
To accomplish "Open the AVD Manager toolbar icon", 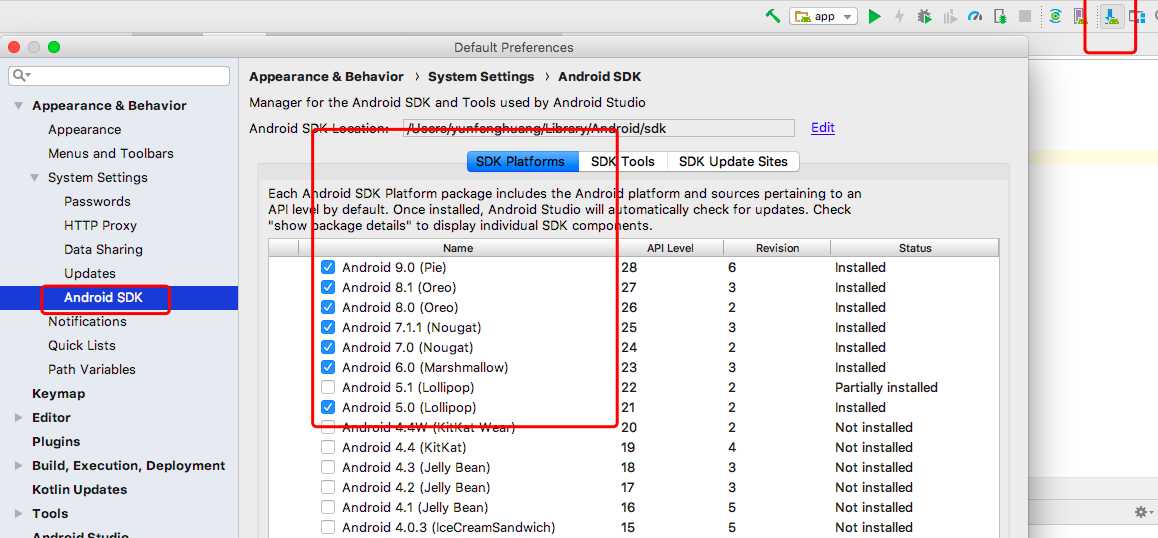I will pyautogui.click(x=1080, y=16).
